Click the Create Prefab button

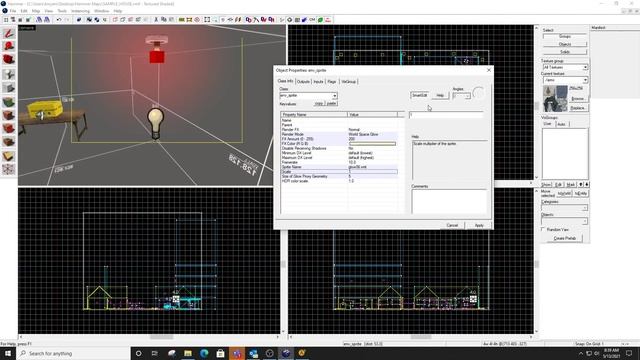tap(565, 238)
